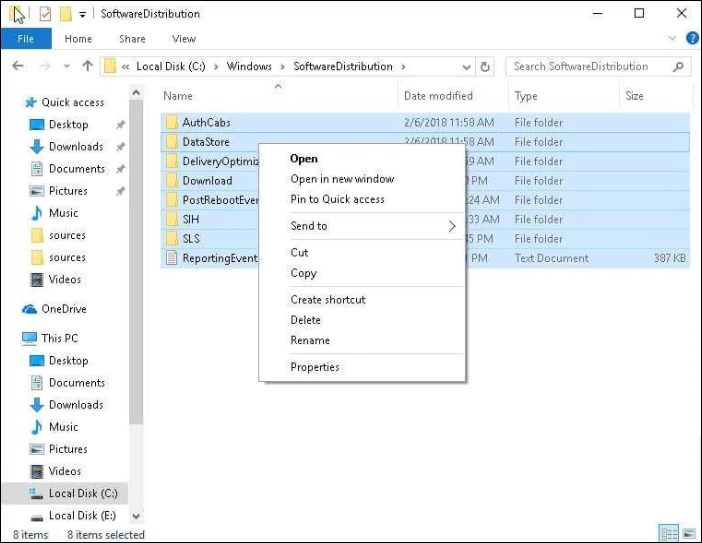Click the Up one level arrow icon
This screenshot has width=702, height=543.
pos(87,67)
